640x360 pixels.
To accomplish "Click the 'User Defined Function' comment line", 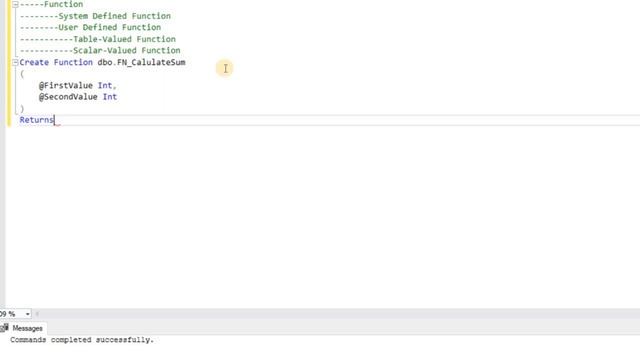I will (x=90, y=27).
